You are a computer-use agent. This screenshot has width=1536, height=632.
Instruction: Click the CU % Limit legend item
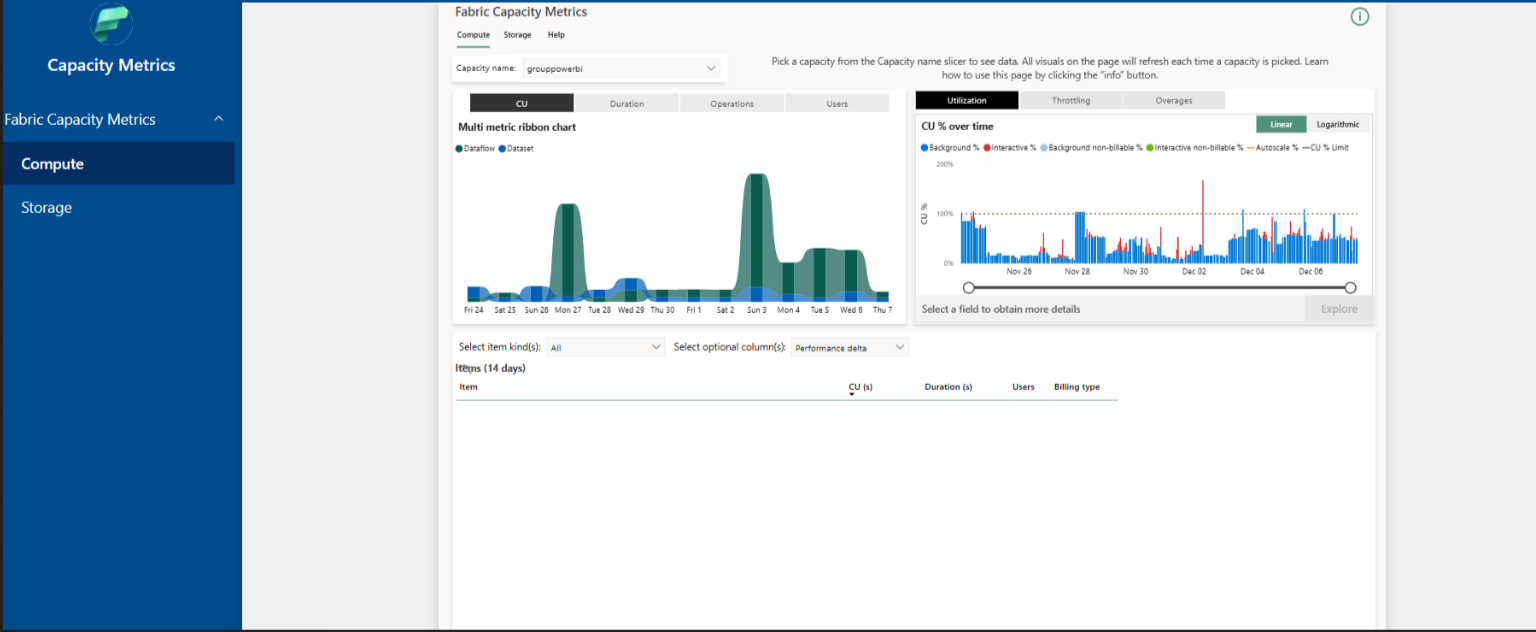pyautogui.click(x=1324, y=148)
